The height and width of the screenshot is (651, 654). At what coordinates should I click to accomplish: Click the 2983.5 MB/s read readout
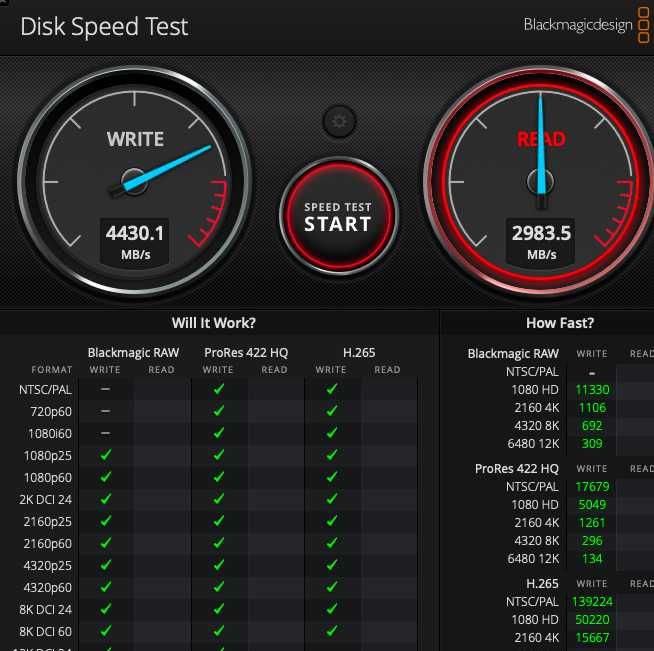(541, 241)
